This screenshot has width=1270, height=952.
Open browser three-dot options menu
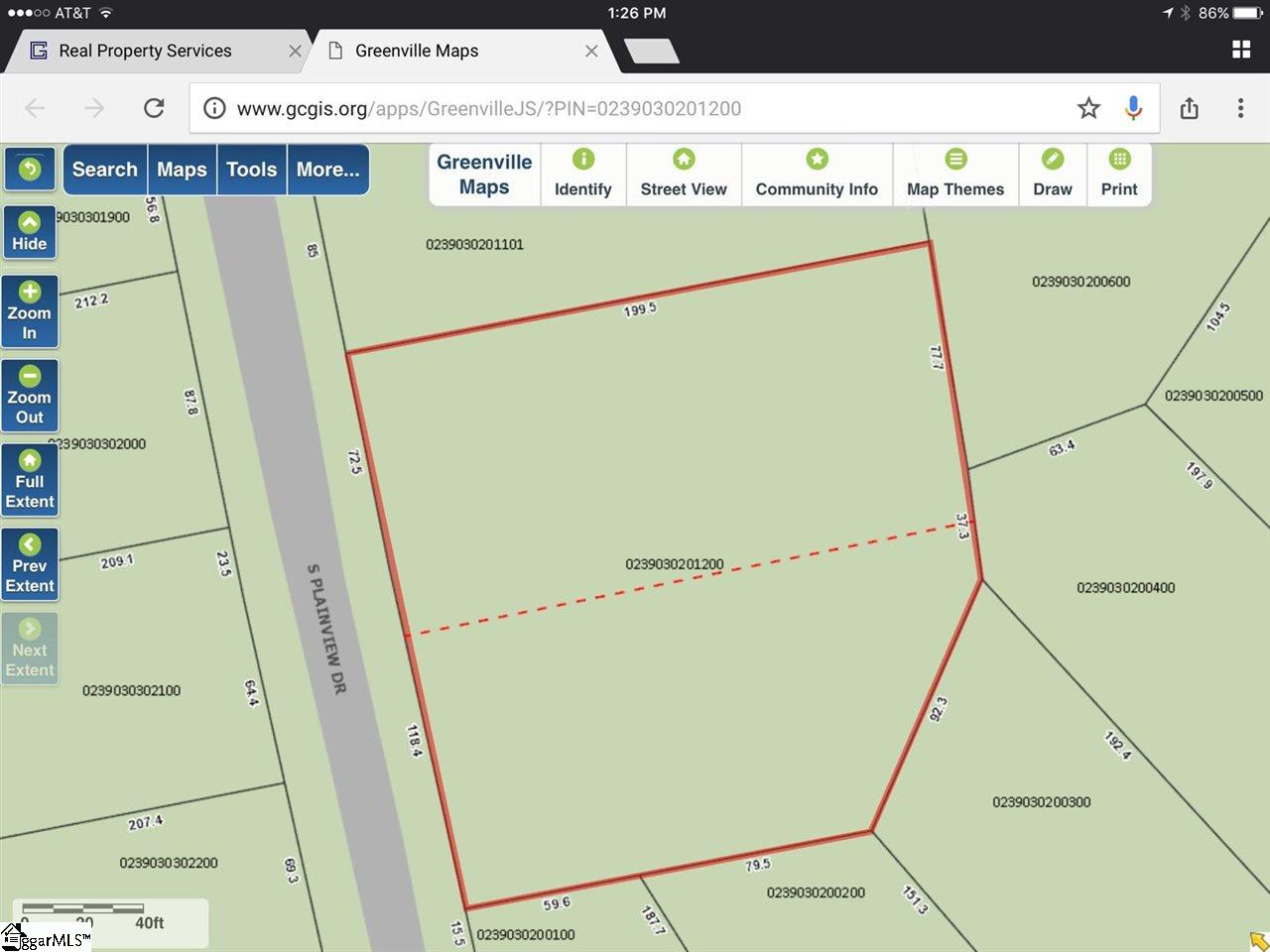click(x=1240, y=108)
